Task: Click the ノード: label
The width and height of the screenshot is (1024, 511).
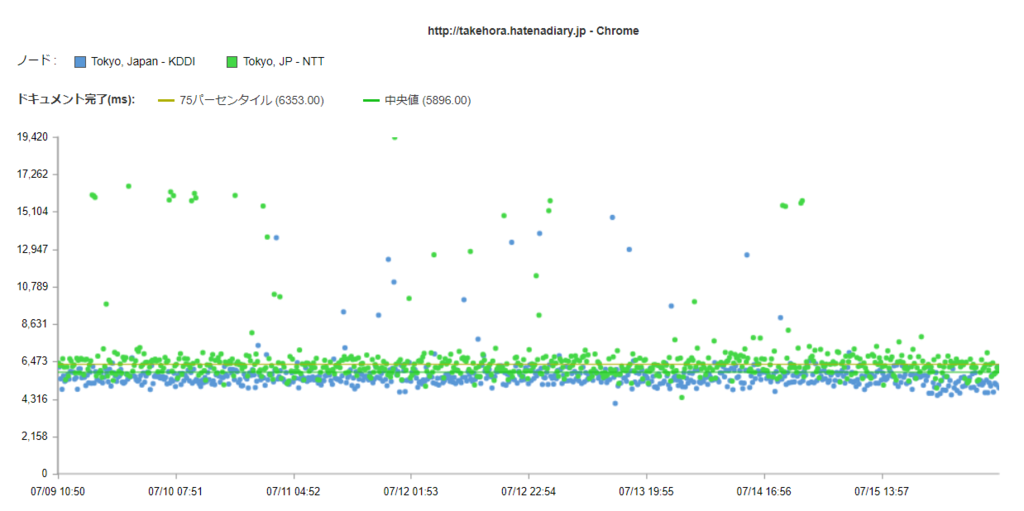Action: (37, 61)
